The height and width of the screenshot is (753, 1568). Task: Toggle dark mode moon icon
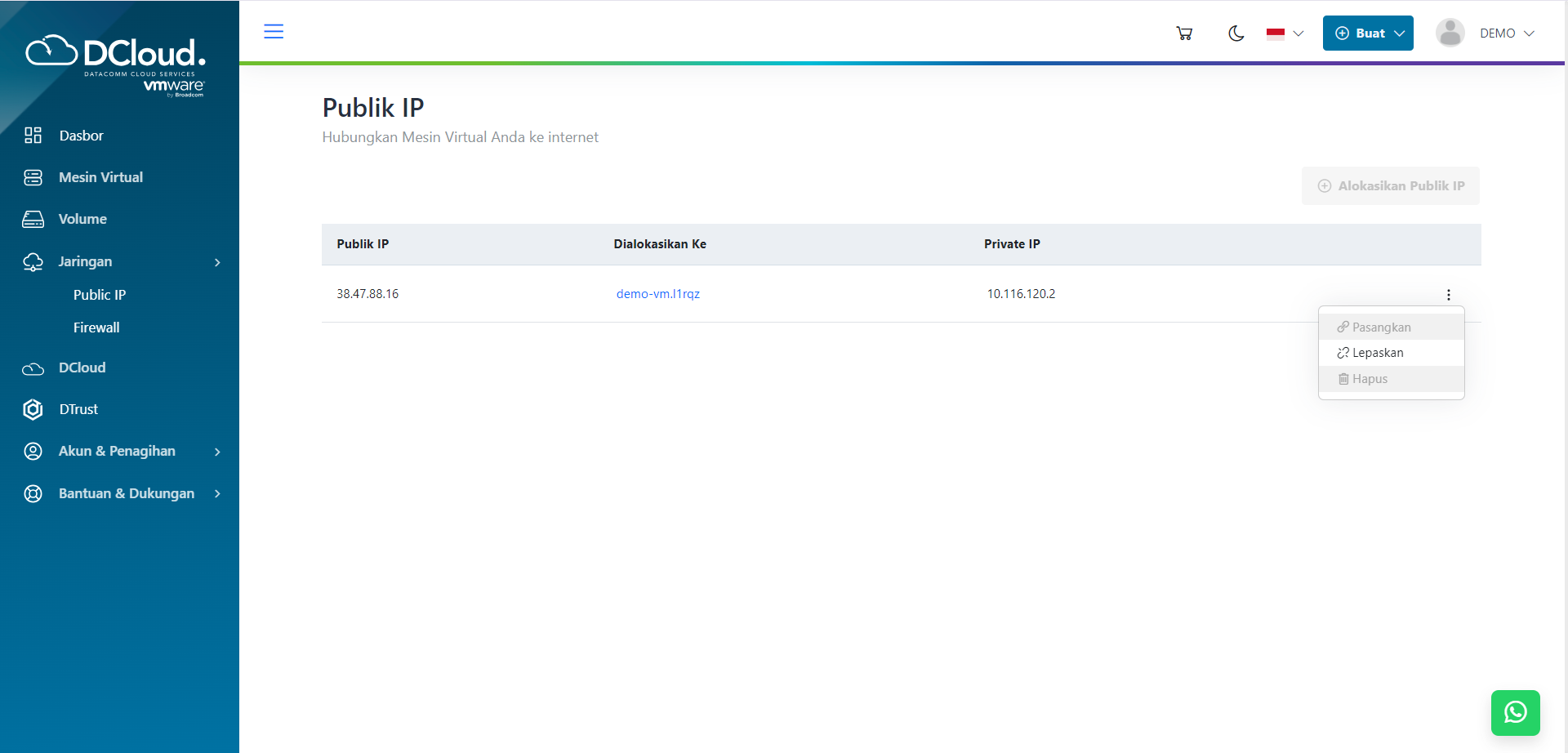click(1236, 33)
